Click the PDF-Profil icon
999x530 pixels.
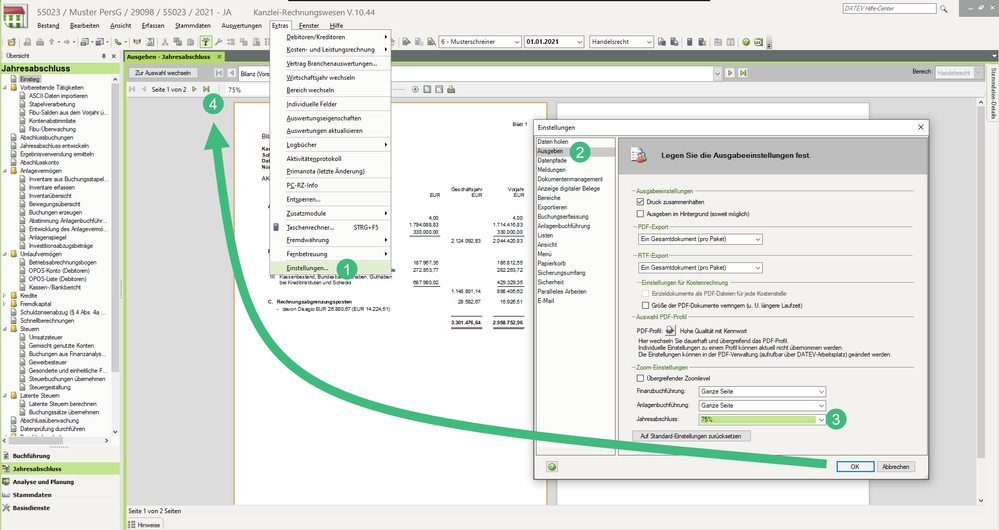coord(670,331)
